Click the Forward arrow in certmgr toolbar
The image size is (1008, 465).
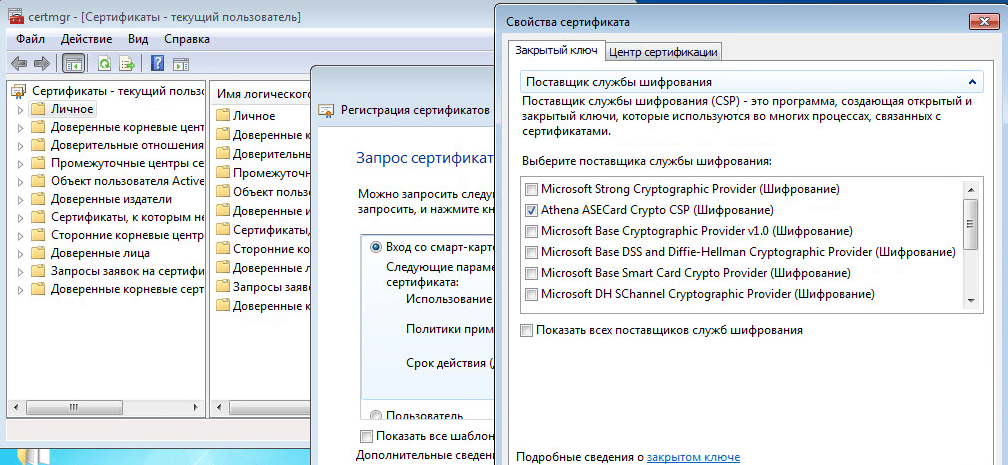pos(42,64)
